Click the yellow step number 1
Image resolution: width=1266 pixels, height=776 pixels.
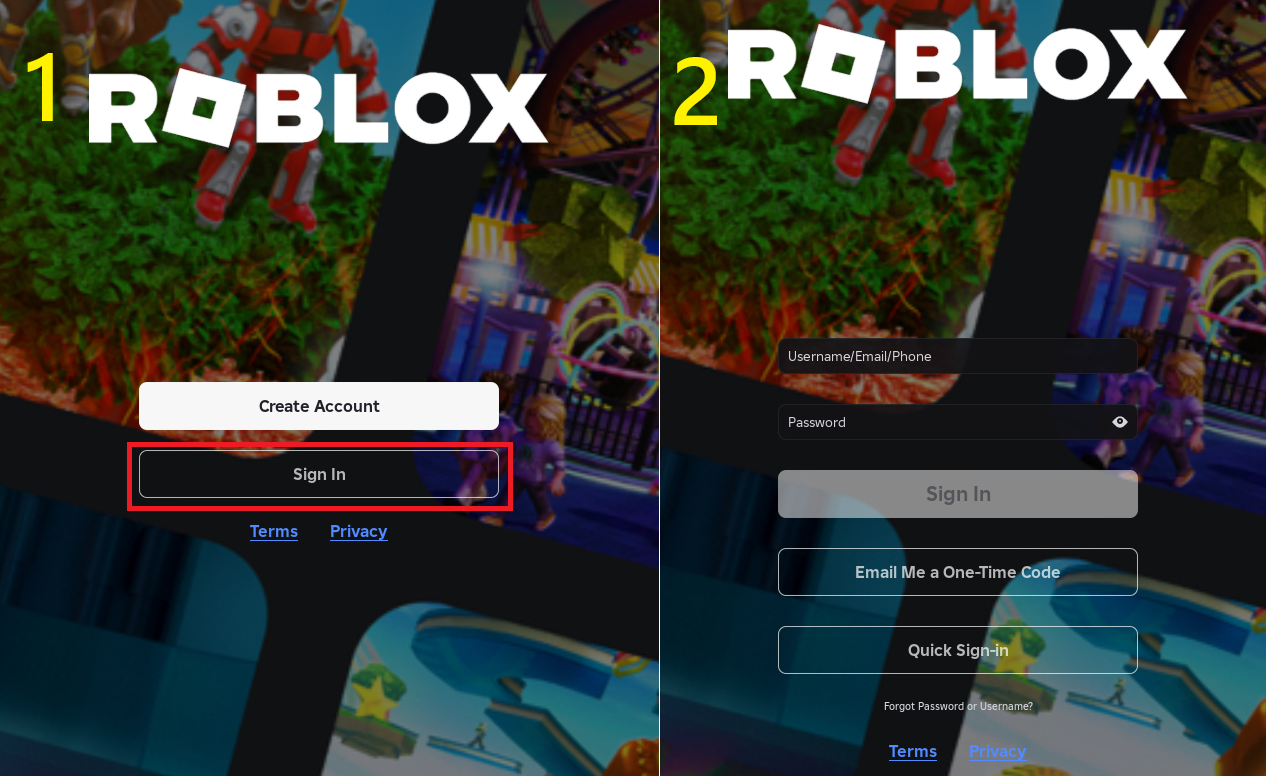click(x=42, y=88)
